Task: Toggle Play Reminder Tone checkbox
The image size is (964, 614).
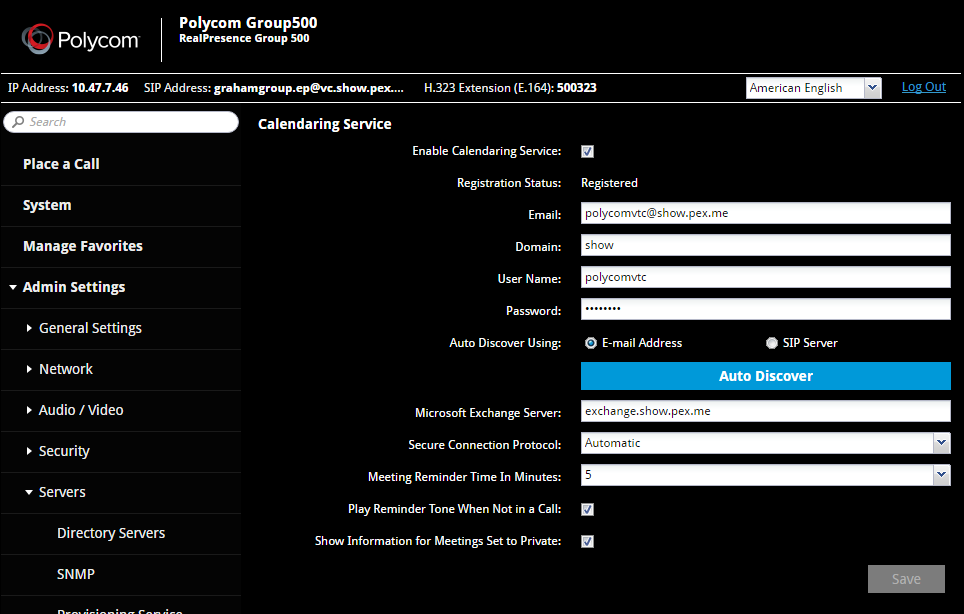Action: click(588, 509)
